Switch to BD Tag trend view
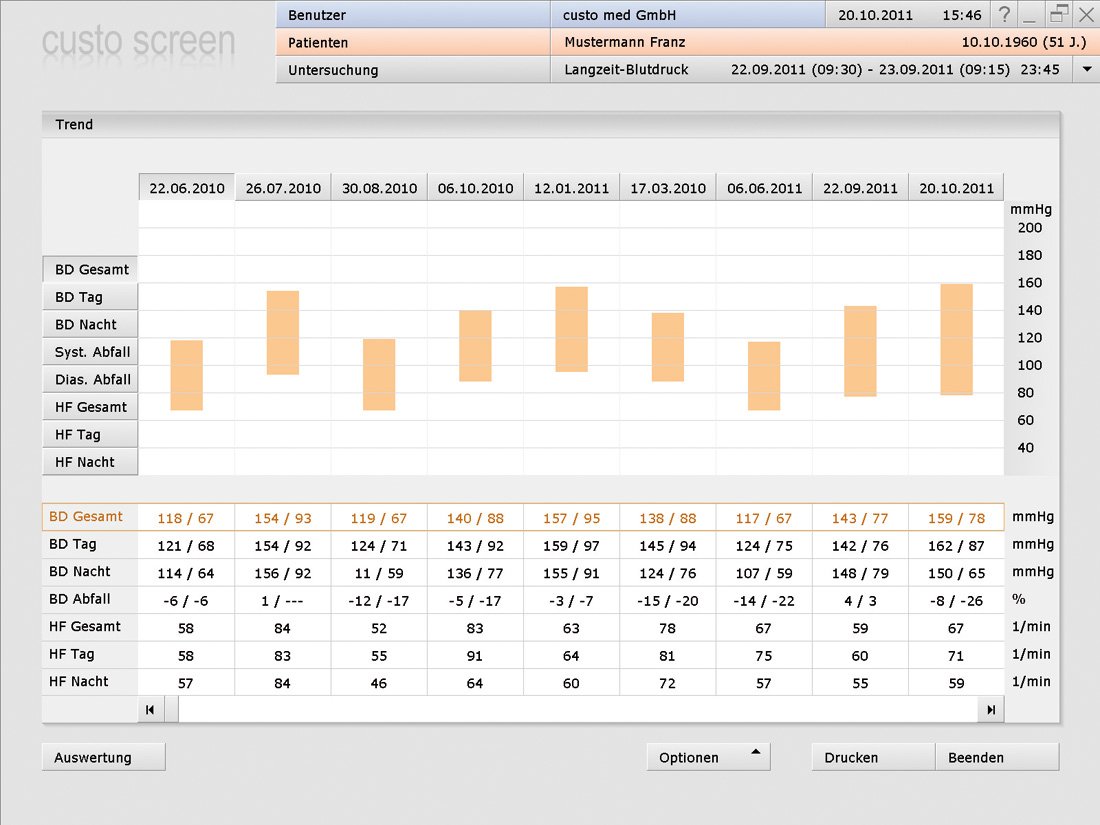Viewport: 1100px width, 825px height. point(91,297)
